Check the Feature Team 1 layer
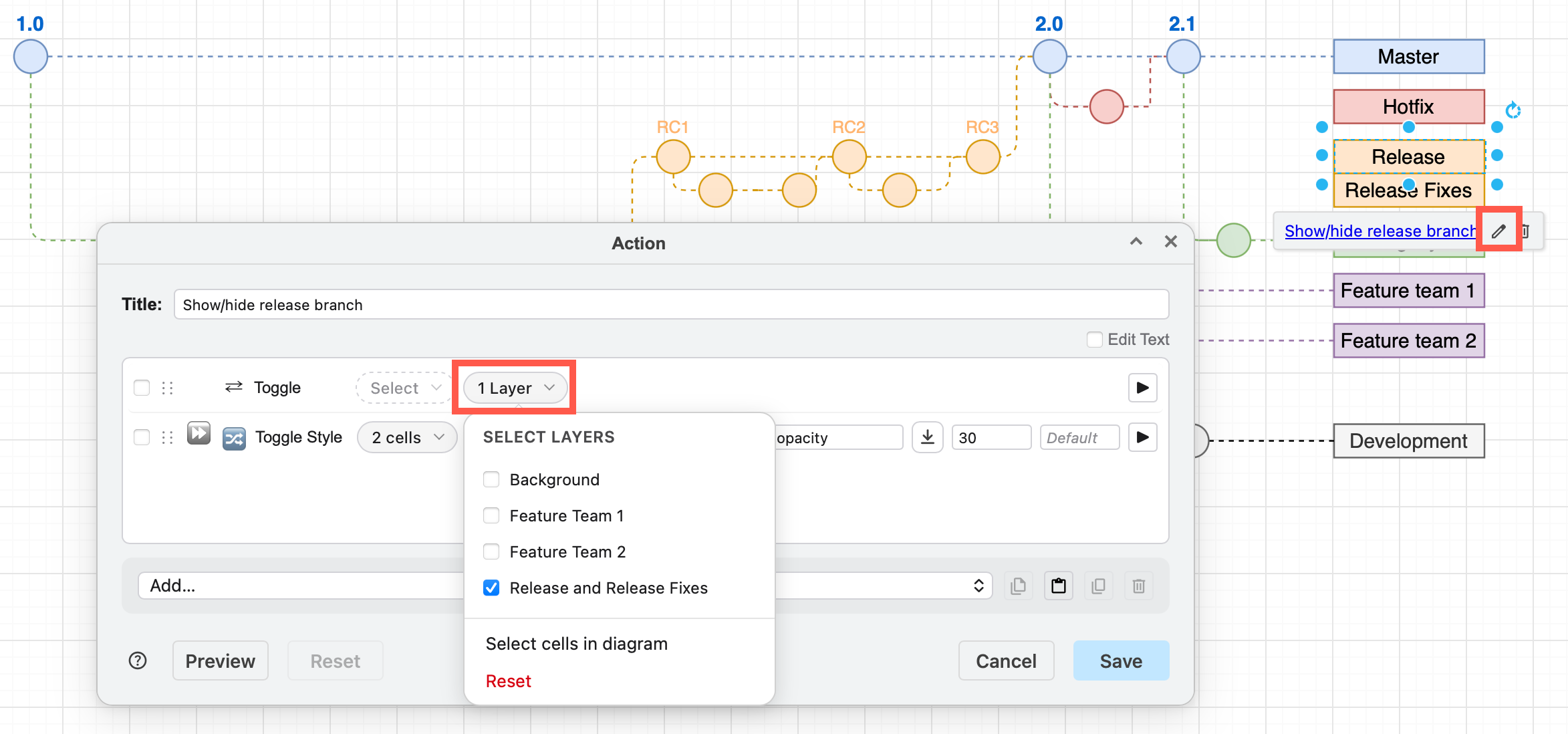 point(491,515)
